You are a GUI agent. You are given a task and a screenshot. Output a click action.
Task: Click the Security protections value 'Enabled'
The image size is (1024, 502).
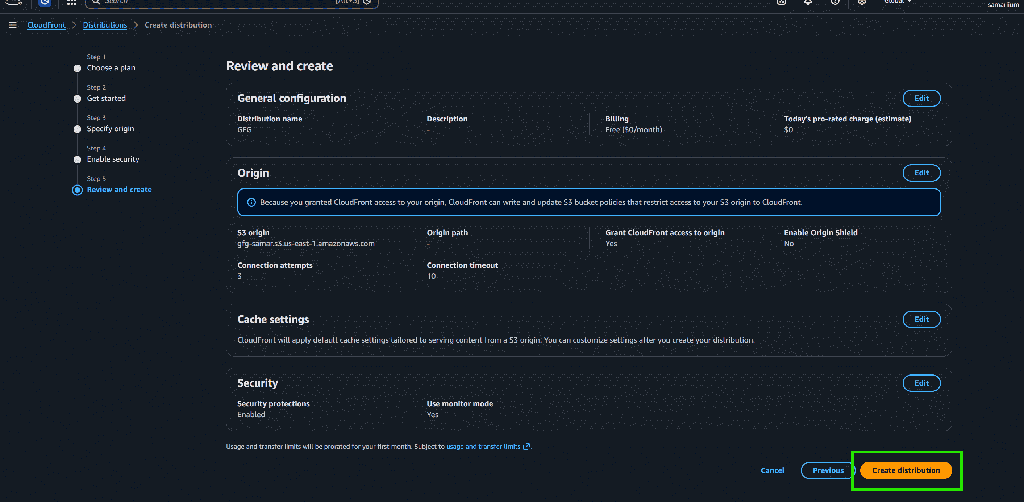point(249,415)
